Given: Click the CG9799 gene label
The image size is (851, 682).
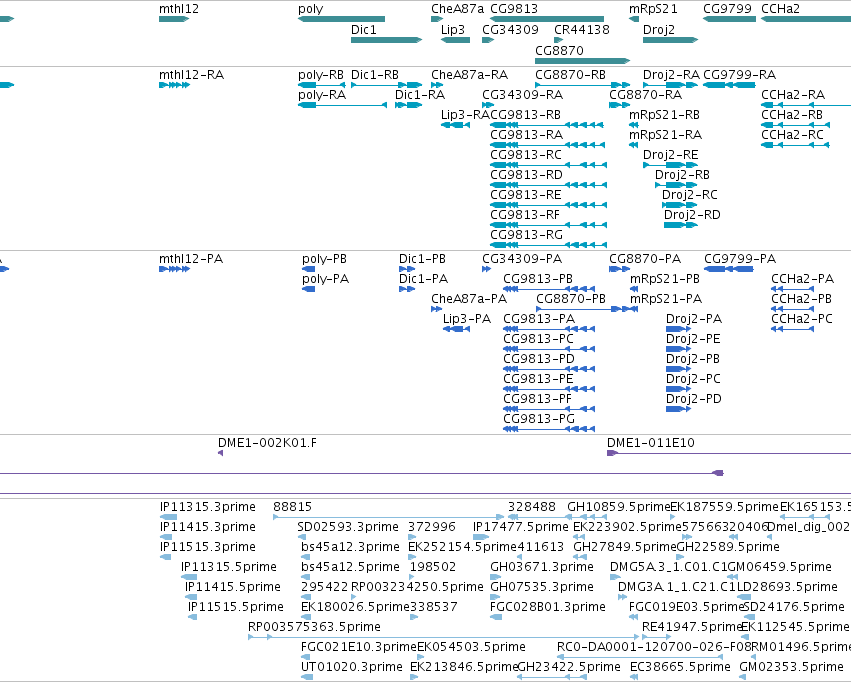Looking at the screenshot, I should [x=727, y=9].
